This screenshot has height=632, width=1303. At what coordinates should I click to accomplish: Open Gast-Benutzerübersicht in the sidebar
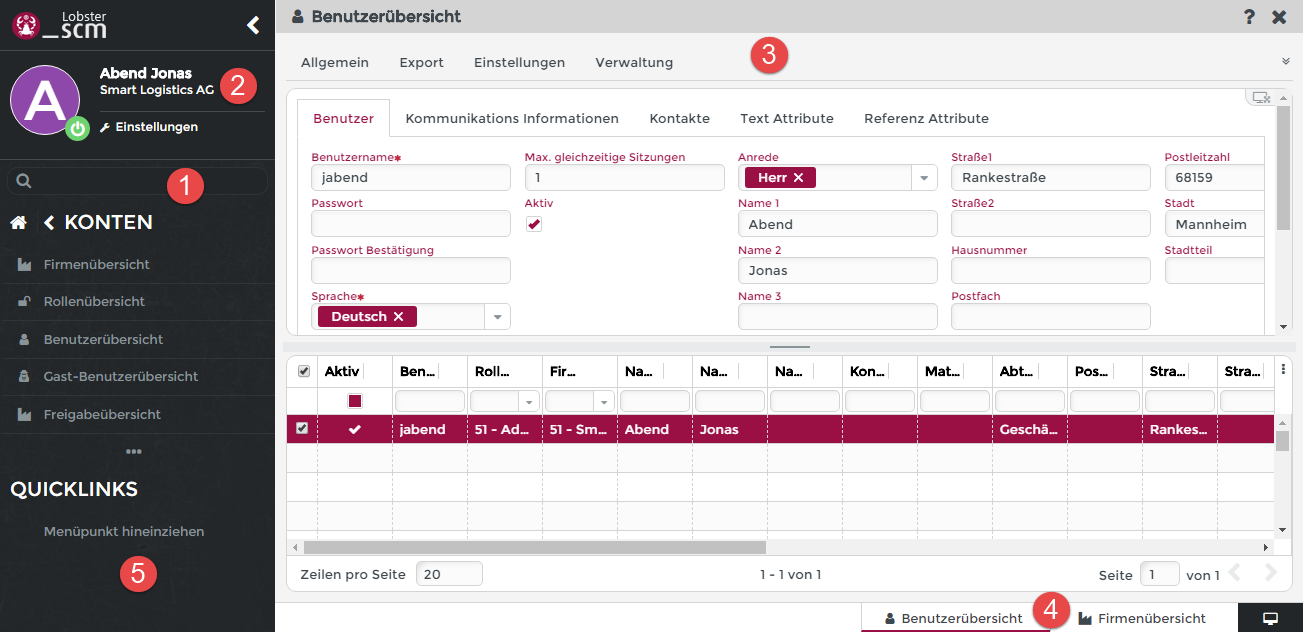[121, 377]
